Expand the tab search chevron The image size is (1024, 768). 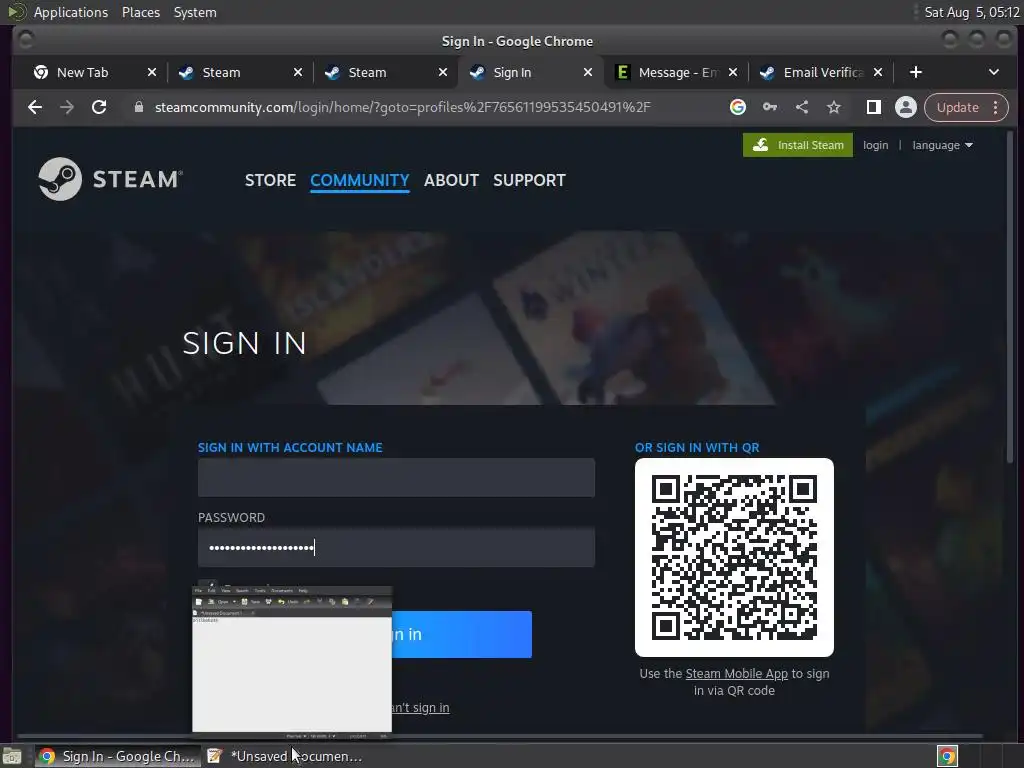click(994, 72)
